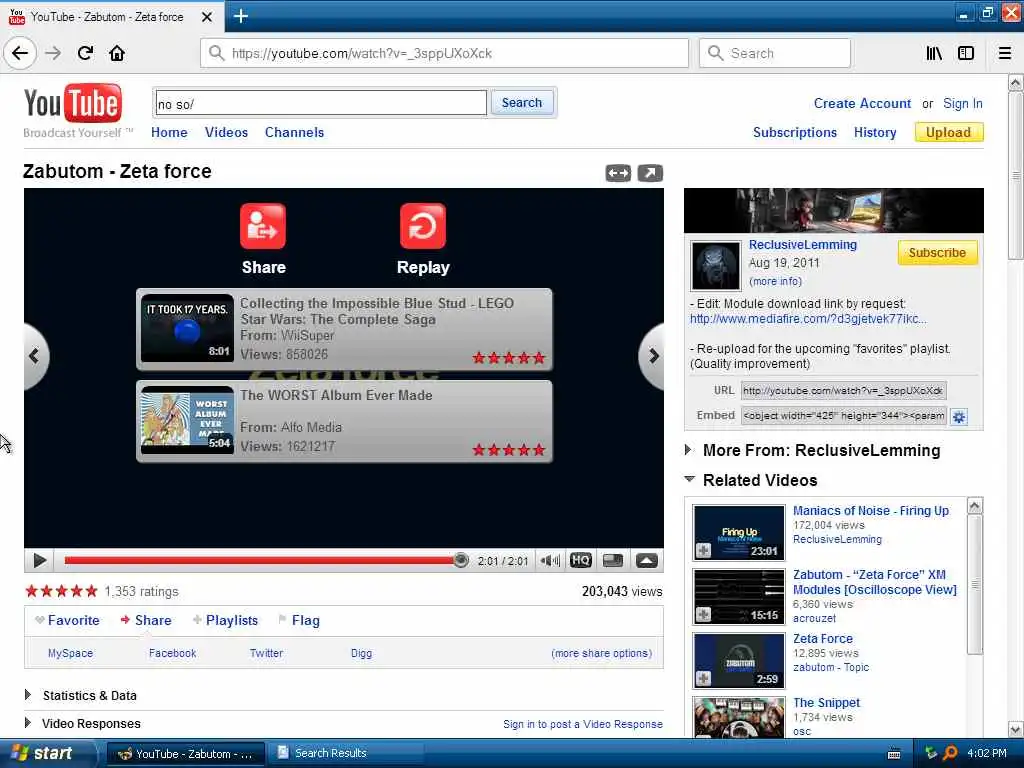The height and width of the screenshot is (768, 1024).
Task: Select the Playlists action tab
Action: click(225, 620)
